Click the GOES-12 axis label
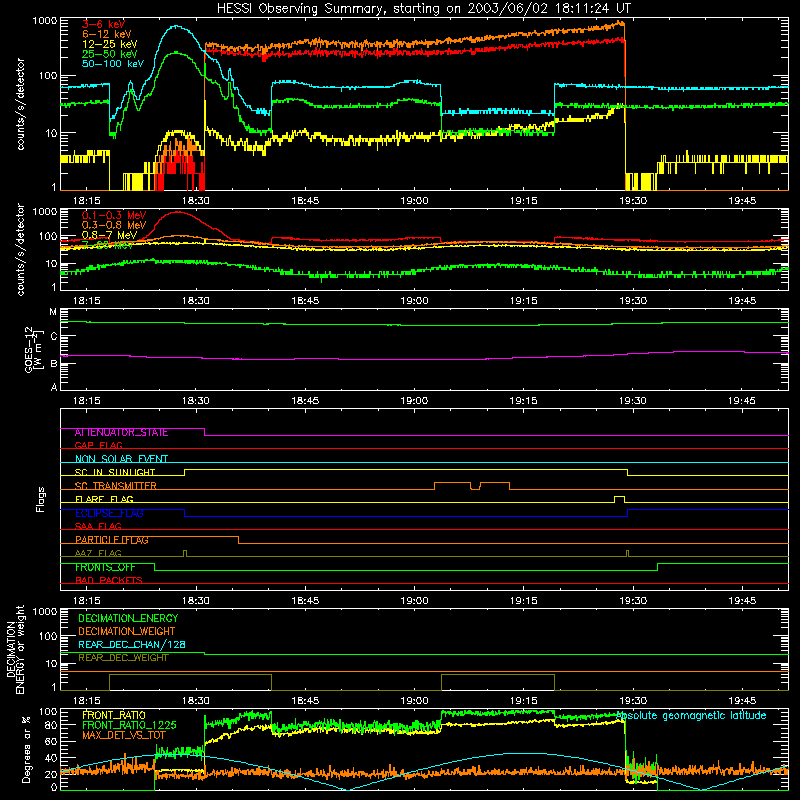 (34, 350)
